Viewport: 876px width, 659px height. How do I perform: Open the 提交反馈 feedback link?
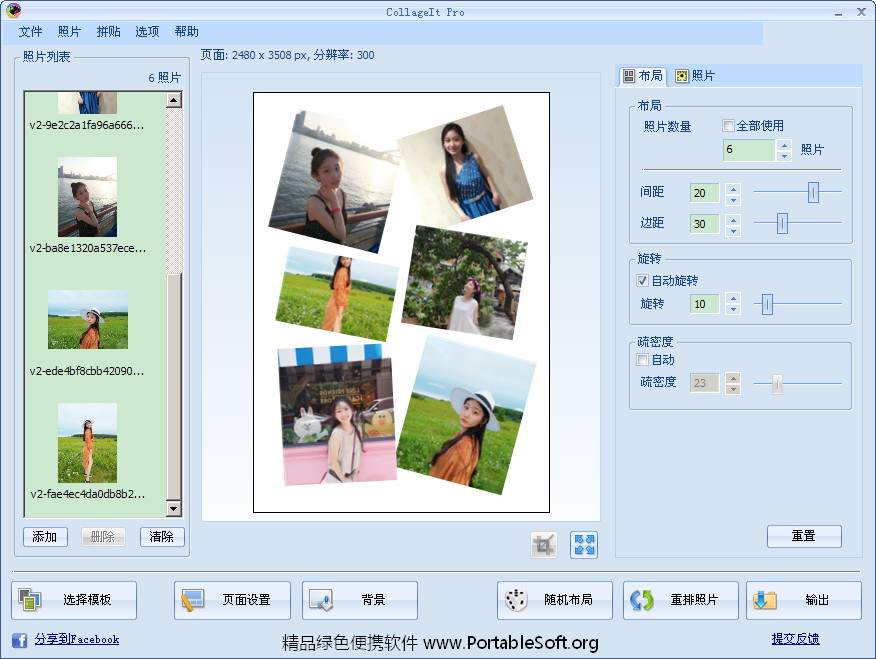796,639
